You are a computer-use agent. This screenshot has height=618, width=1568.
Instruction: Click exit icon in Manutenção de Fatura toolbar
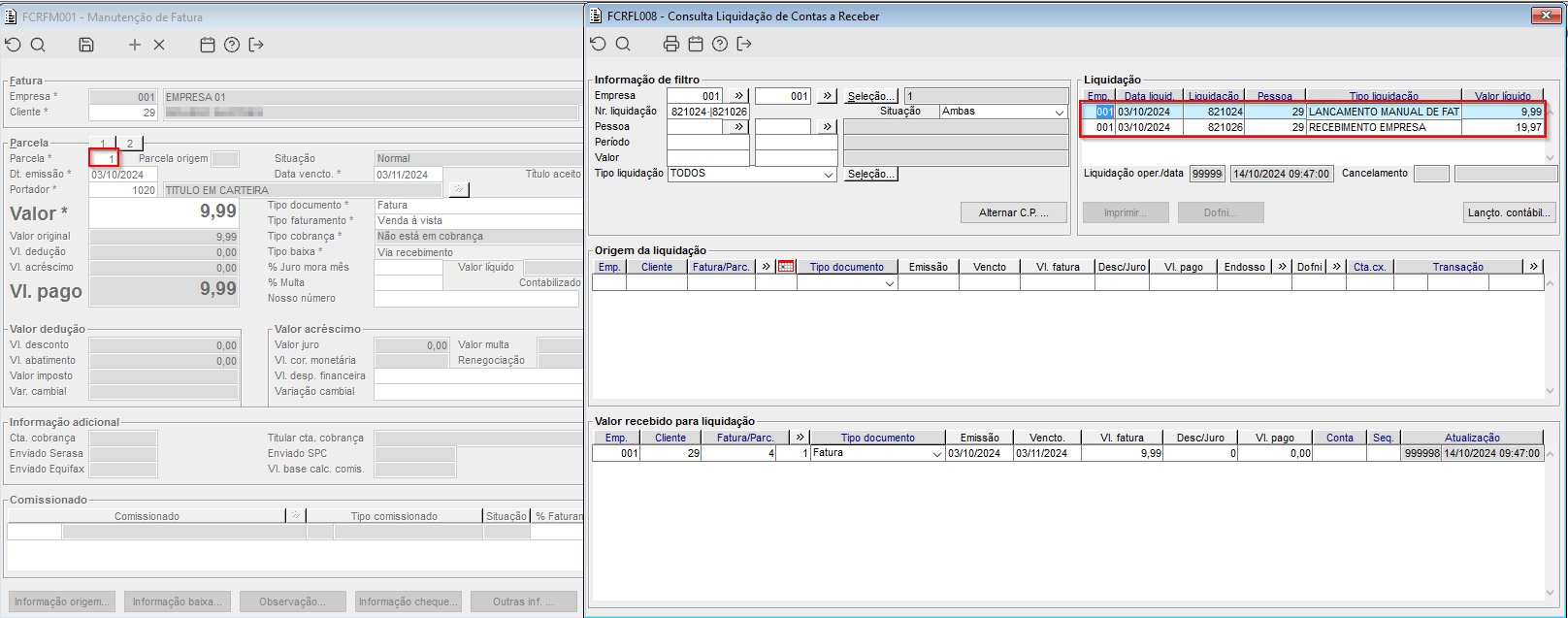pos(256,45)
